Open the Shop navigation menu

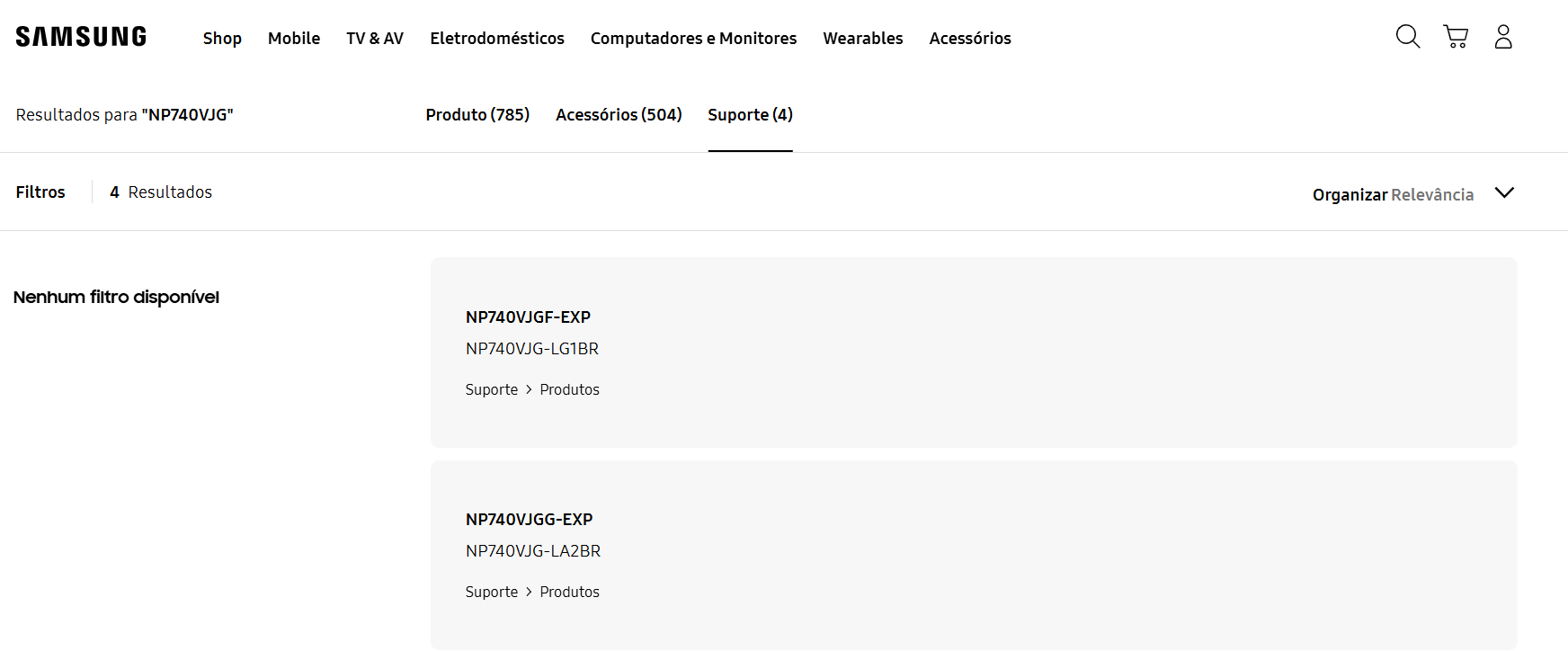(x=222, y=39)
